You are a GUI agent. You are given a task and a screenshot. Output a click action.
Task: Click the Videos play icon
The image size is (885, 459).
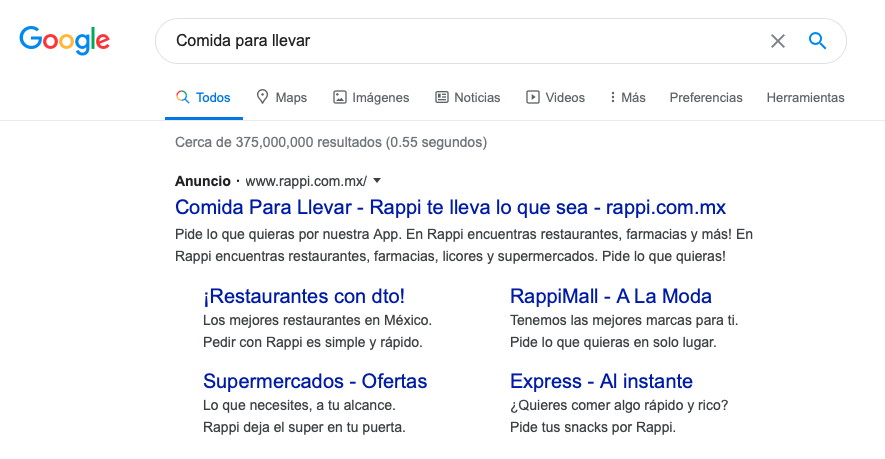[532, 97]
